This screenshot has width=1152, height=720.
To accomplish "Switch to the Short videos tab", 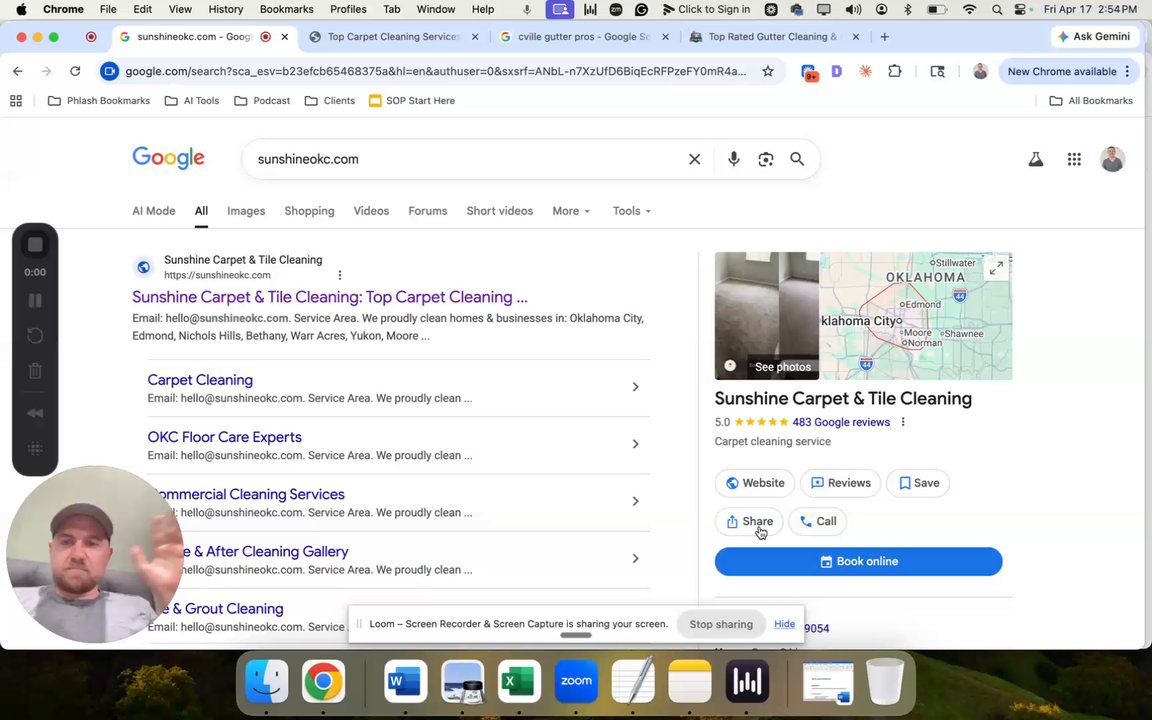I will coord(500,211).
